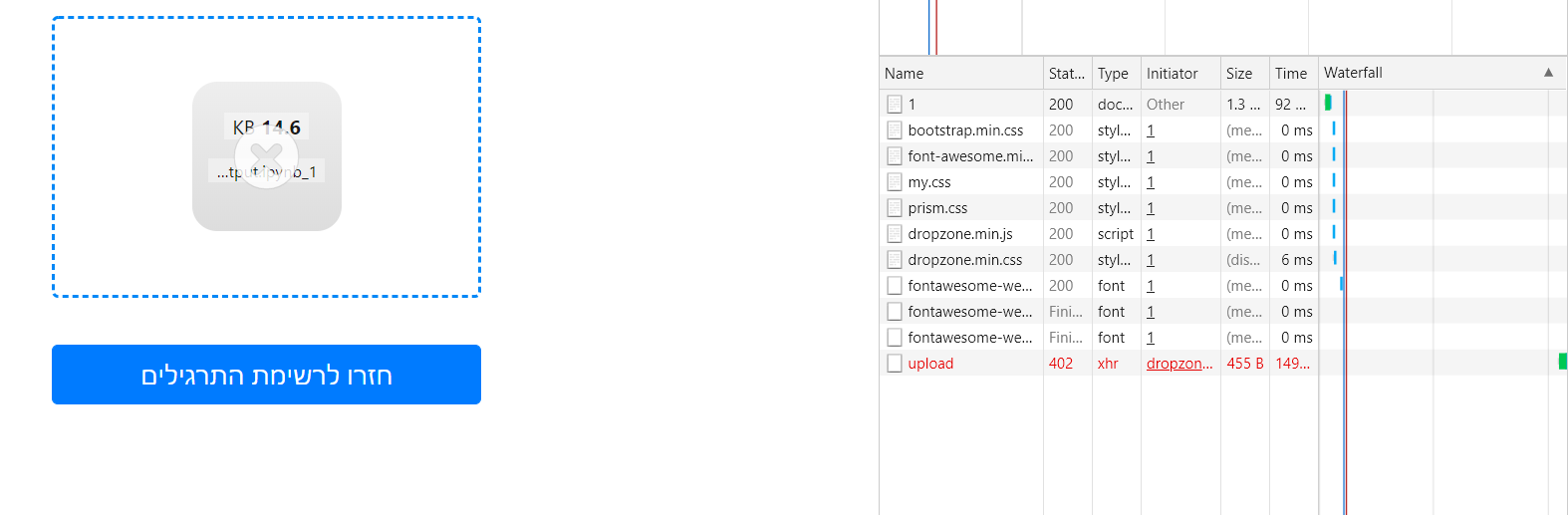1568x515 pixels.
Task: Select the font-awesome.min stylesheet request row
Action: click(970, 156)
